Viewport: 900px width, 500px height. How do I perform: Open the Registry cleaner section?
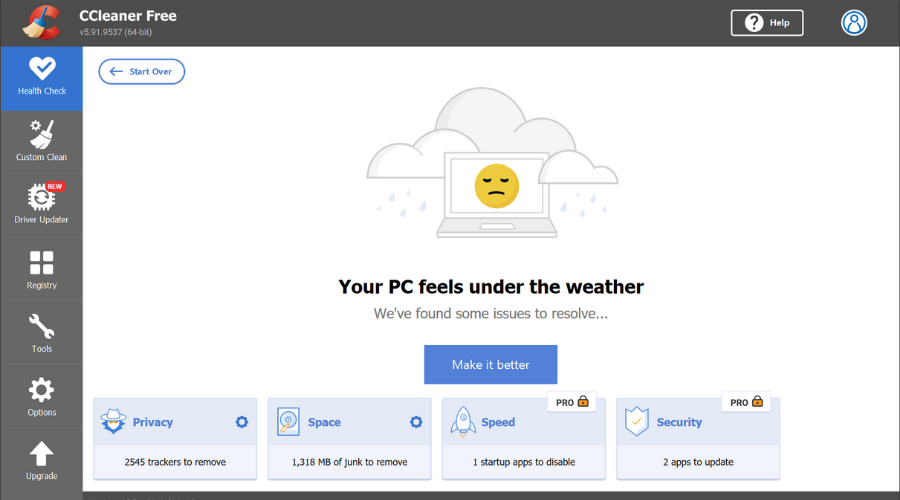[41, 269]
